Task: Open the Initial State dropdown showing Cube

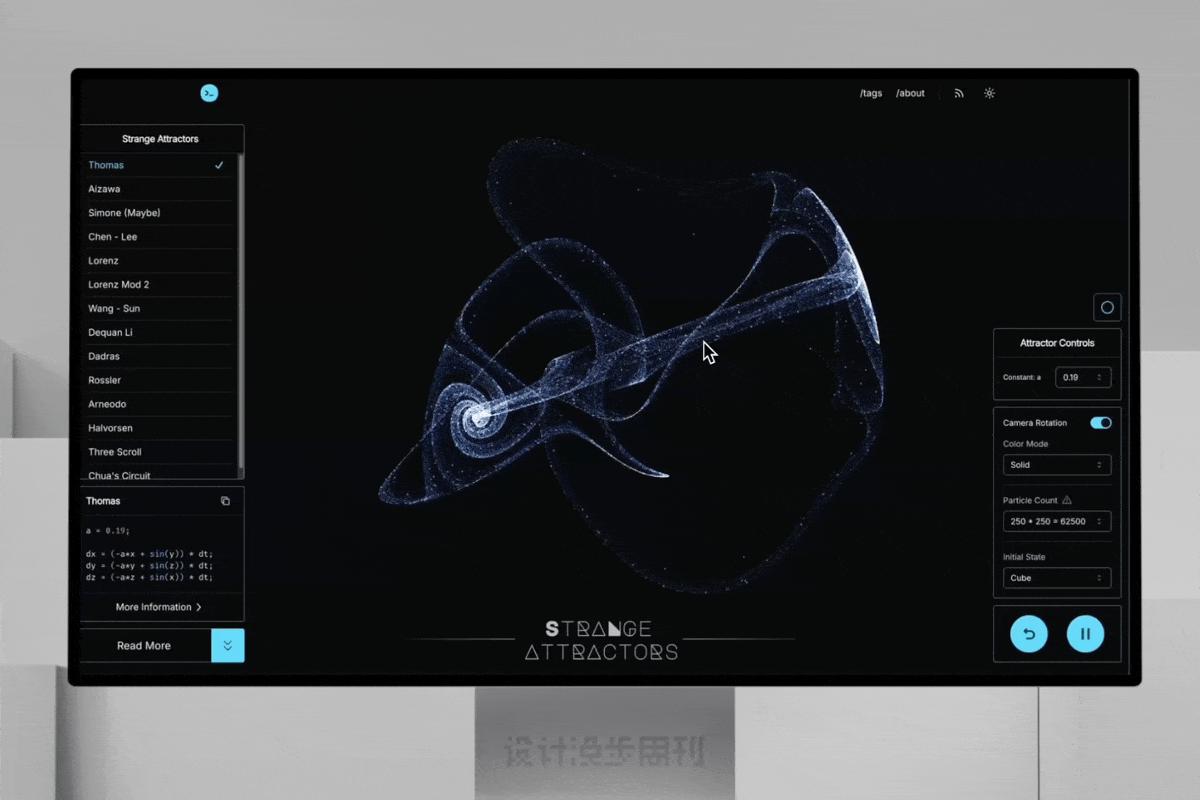Action: point(1056,578)
